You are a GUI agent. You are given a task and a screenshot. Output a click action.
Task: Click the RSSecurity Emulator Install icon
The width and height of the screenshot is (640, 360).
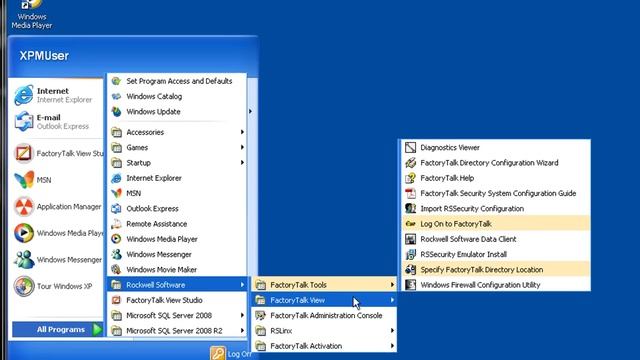pos(410,254)
